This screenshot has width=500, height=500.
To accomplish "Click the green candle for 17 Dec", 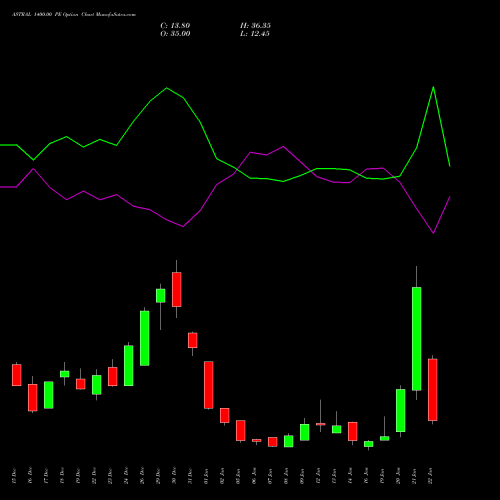I will click(x=49, y=395).
